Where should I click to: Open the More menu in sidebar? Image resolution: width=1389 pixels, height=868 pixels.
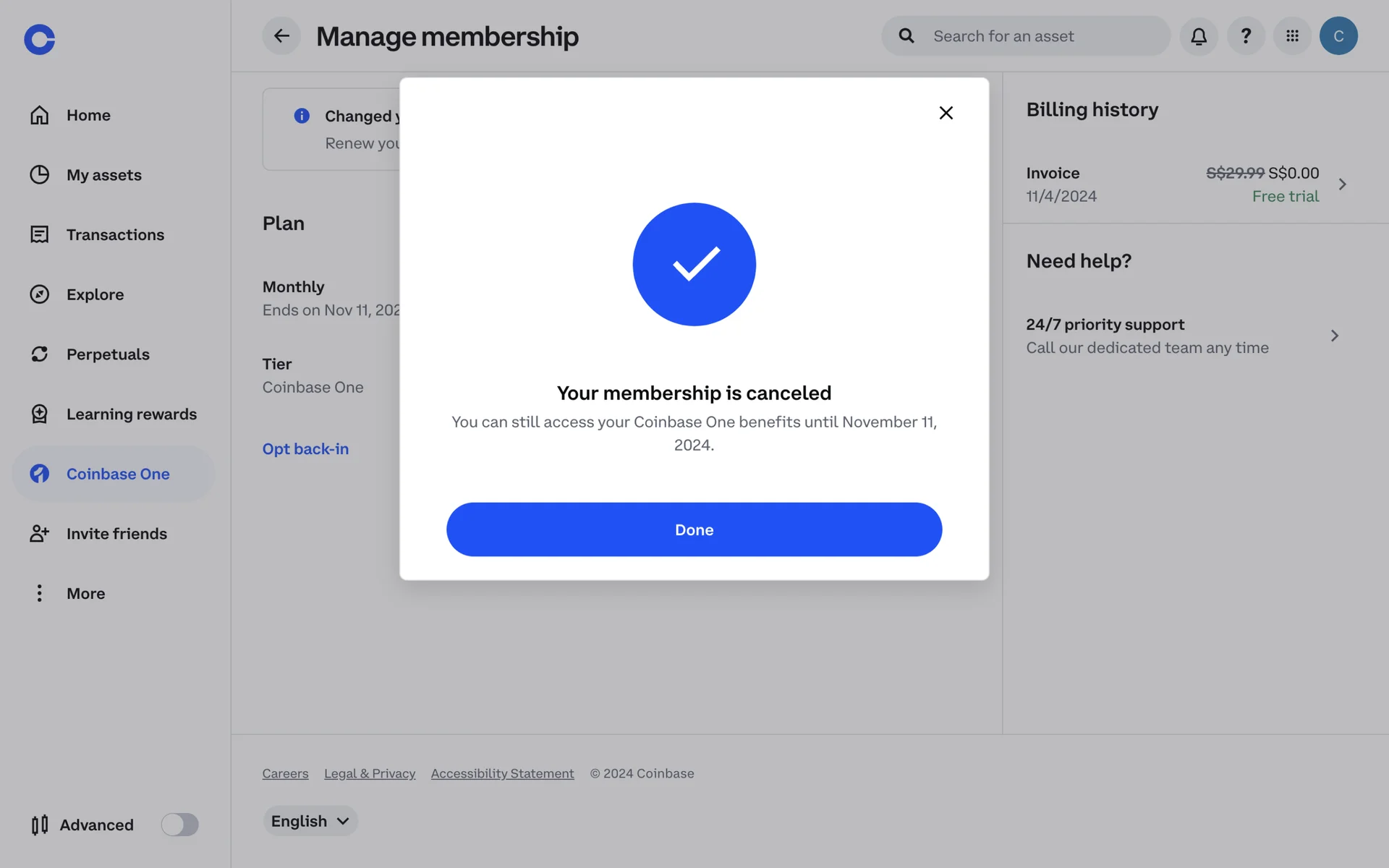pyautogui.click(x=85, y=593)
